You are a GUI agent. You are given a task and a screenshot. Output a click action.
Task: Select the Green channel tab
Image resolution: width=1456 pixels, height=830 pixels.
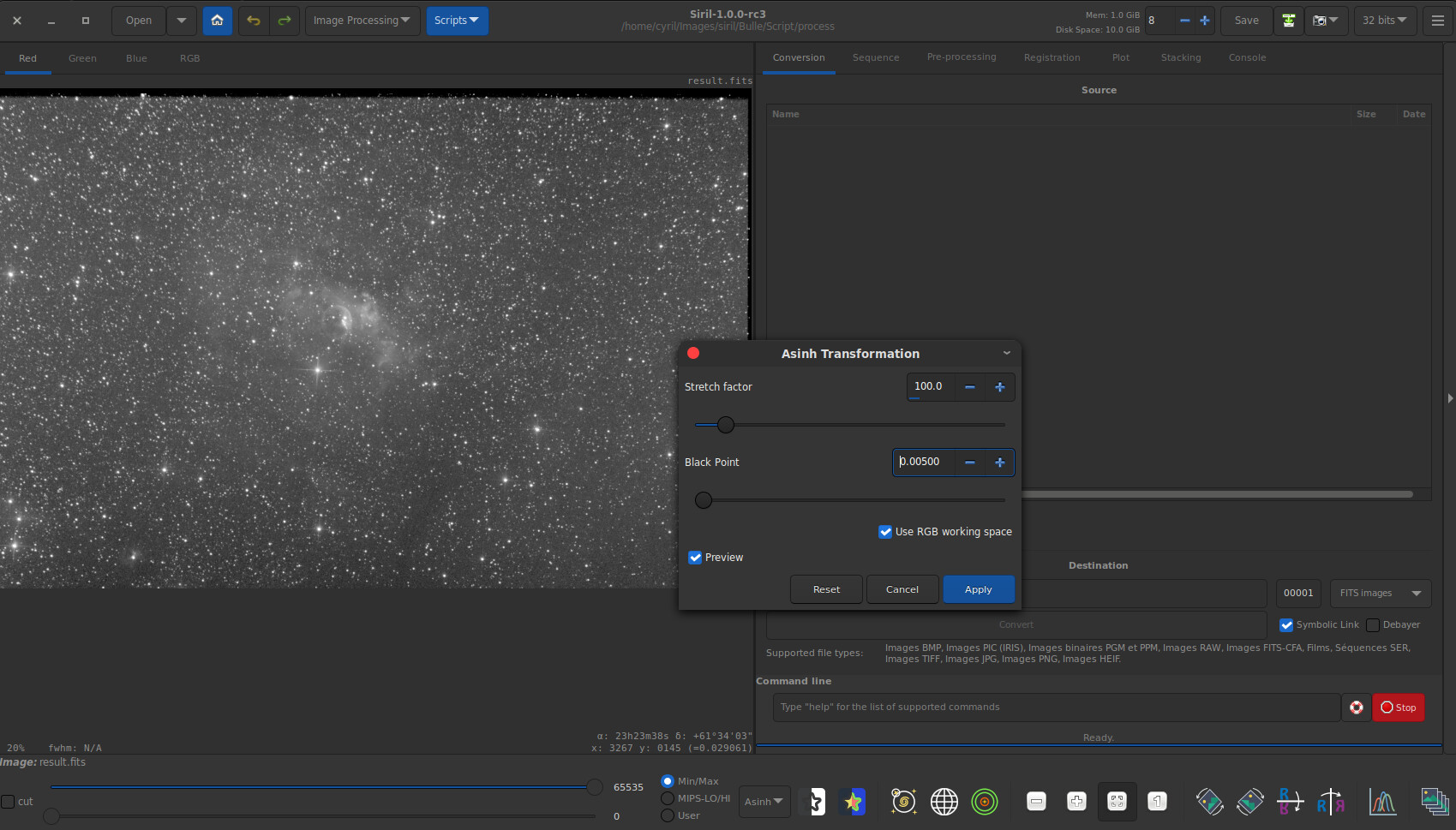82,58
